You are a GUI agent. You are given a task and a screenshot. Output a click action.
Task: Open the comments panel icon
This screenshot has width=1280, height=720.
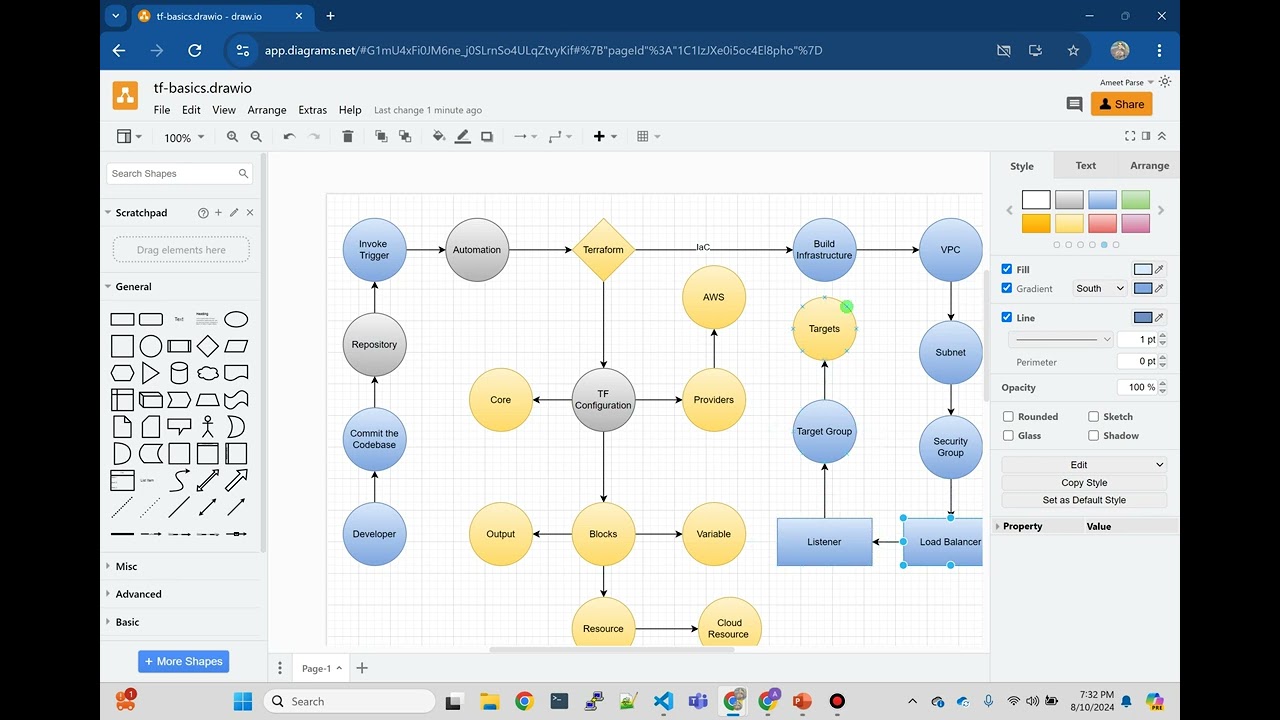(1074, 104)
